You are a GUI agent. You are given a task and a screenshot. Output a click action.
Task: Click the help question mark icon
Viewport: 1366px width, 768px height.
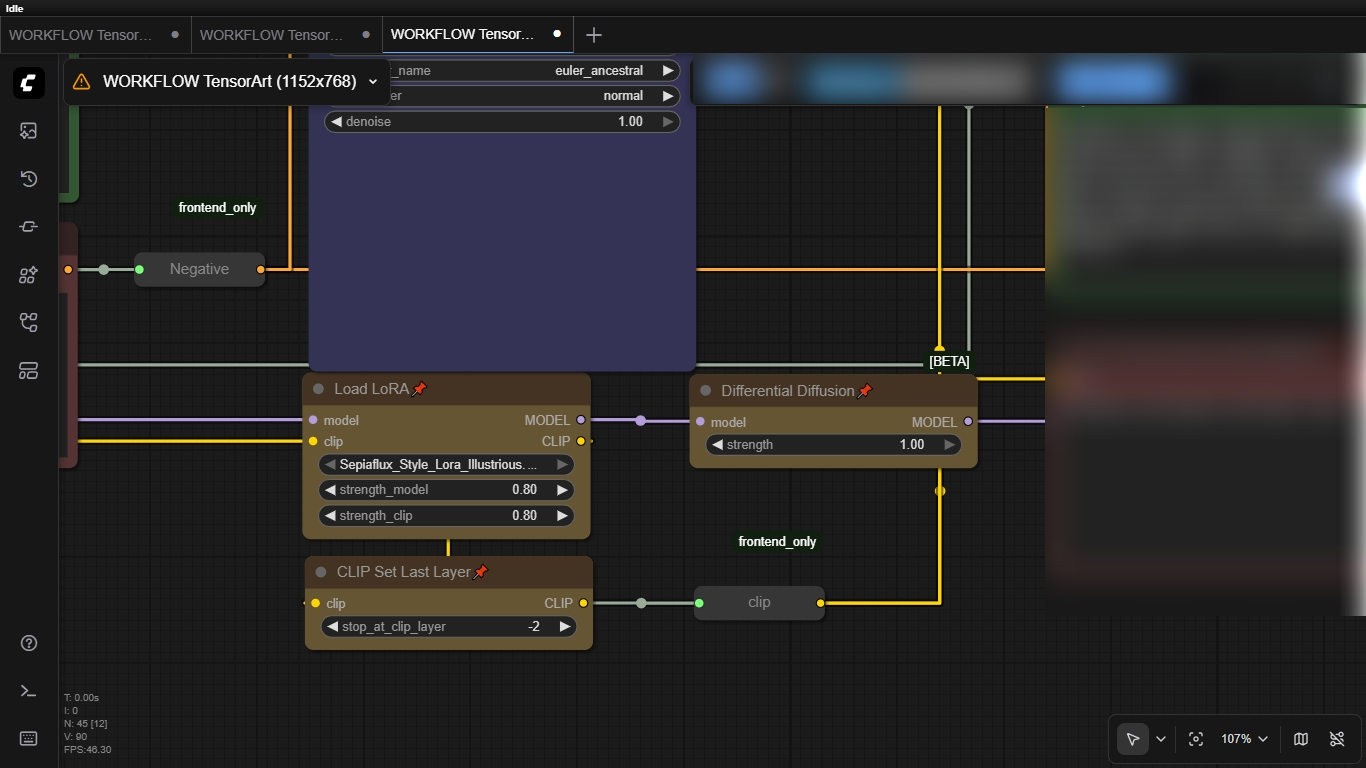pyautogui.click(x=28, y=643)
